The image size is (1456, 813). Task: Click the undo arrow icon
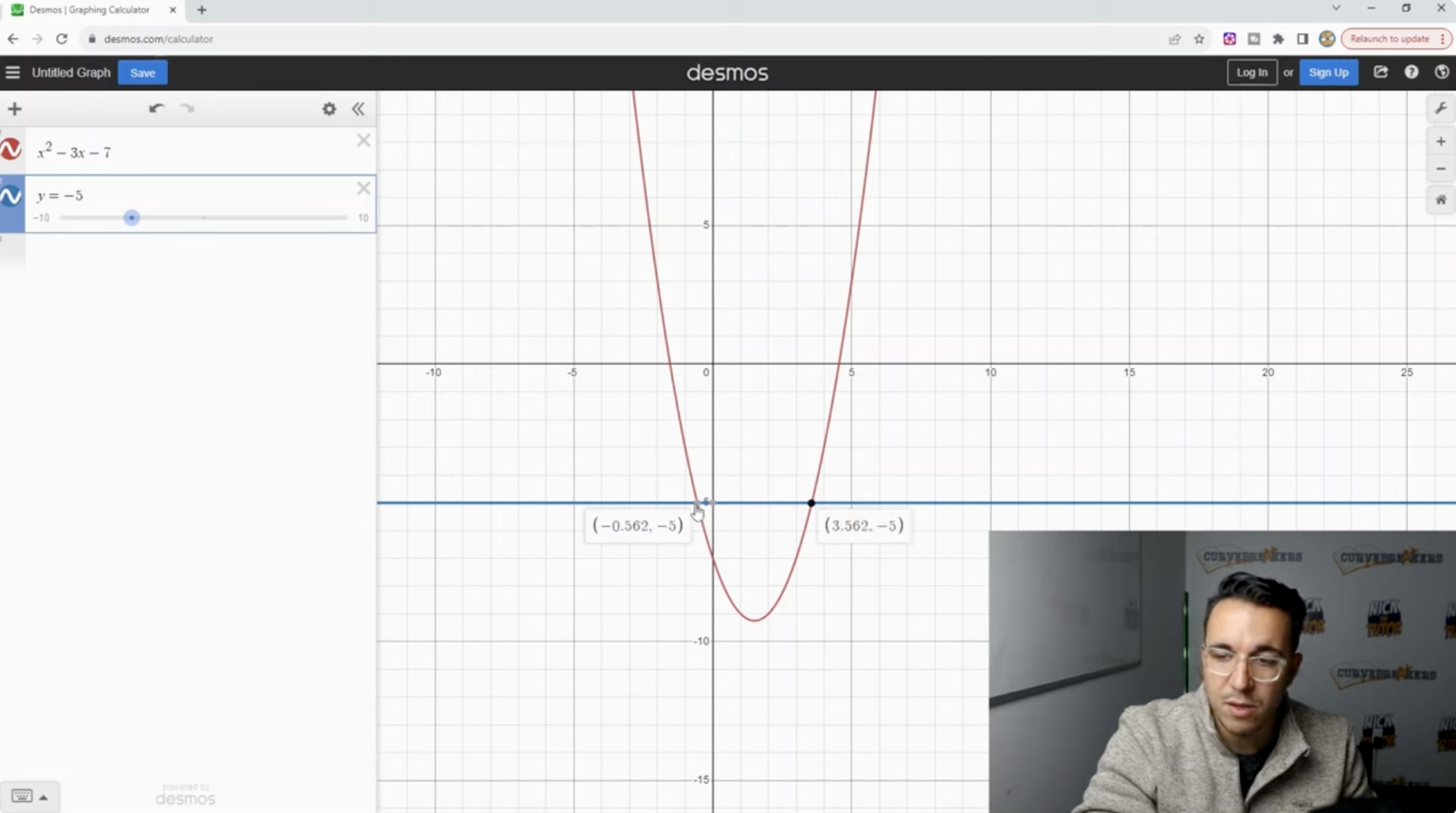click(x=155, y=108)
